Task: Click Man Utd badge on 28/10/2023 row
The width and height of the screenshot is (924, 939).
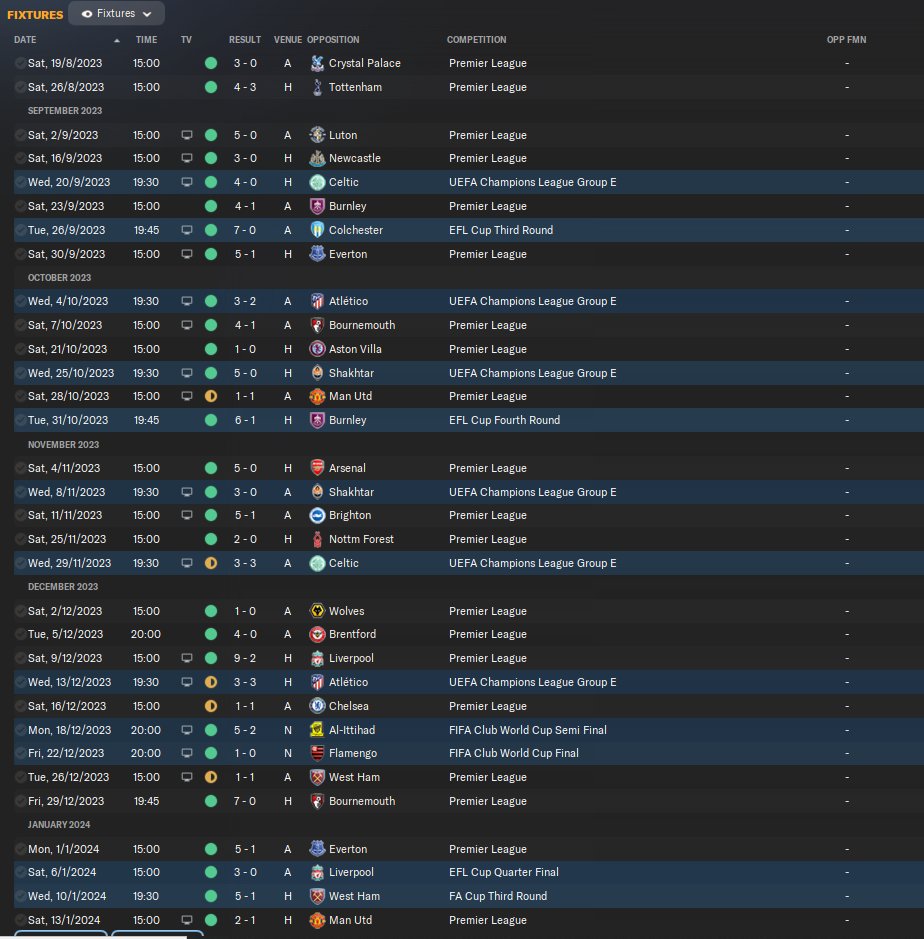Action: point(317,396)
